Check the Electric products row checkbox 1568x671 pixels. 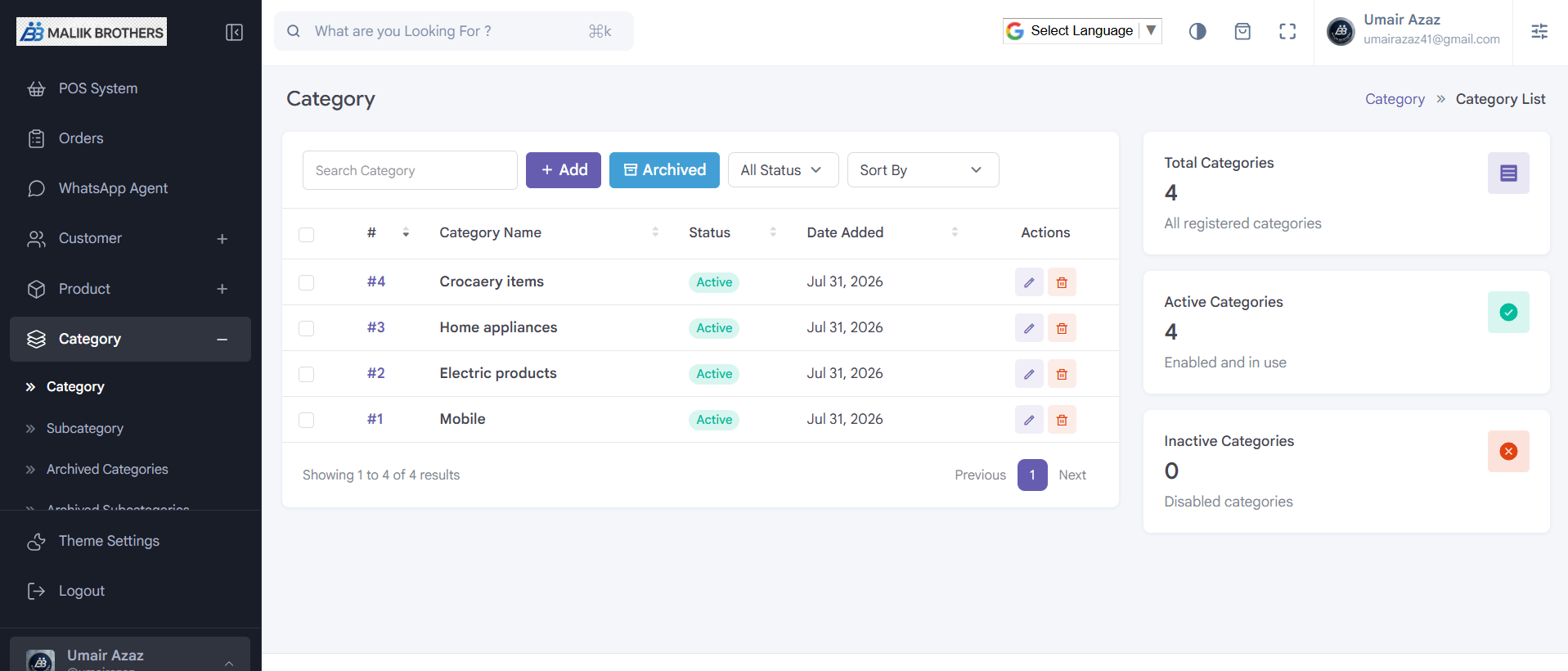pos(307,374)
